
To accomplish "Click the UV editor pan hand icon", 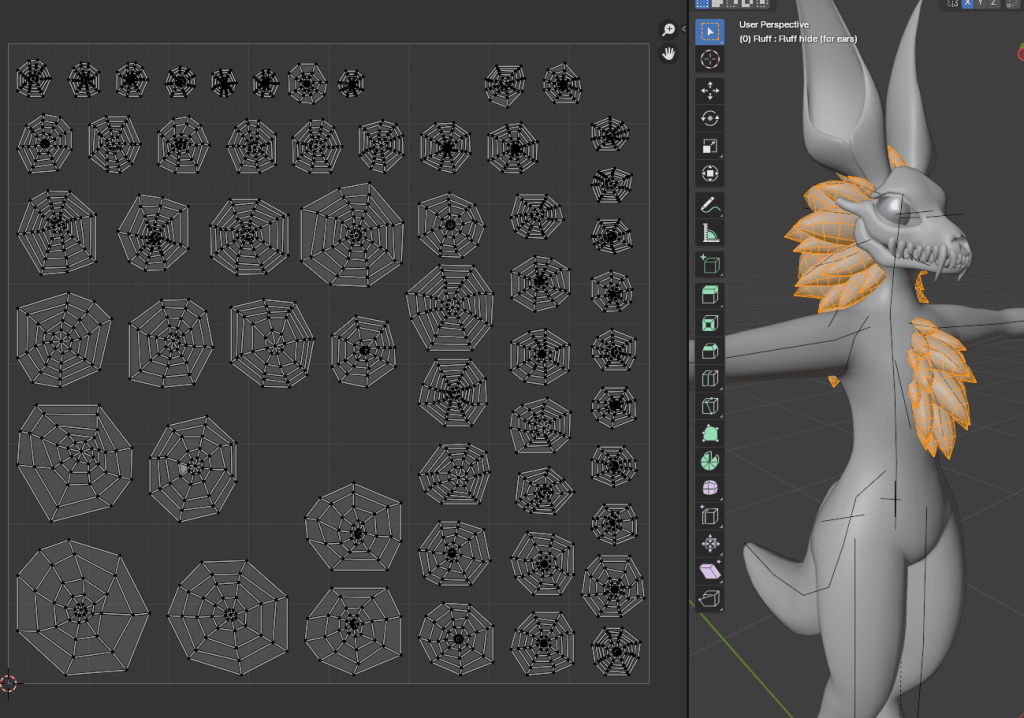I will point(669,54).
